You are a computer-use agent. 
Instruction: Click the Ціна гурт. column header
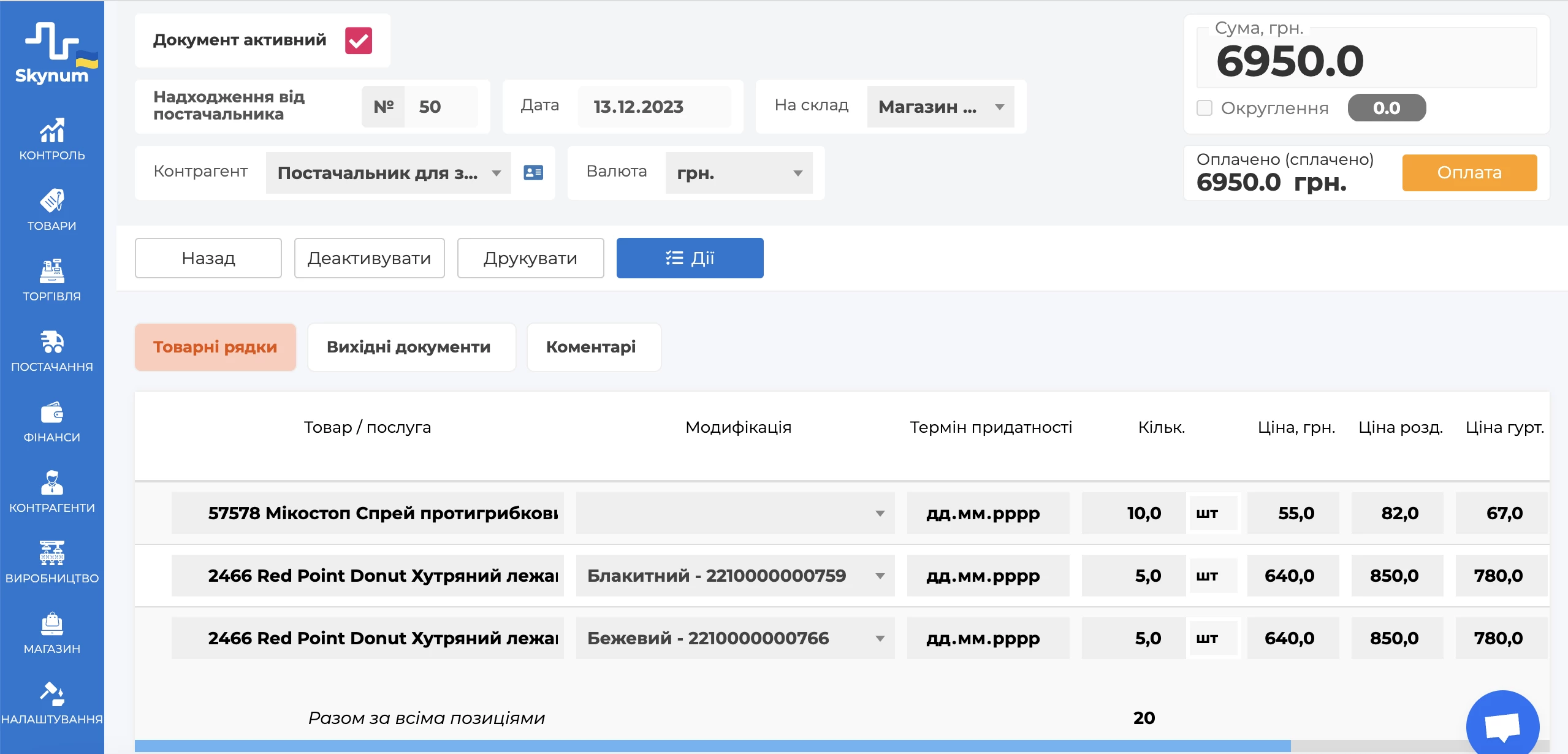pyautogui.click(x=1505, y=427)
